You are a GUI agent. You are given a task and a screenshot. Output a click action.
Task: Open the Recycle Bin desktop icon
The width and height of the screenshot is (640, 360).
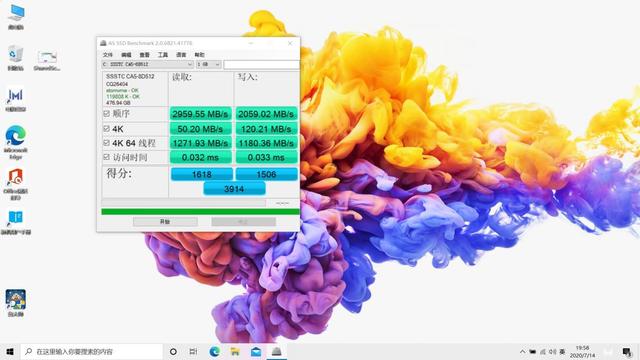(x=16, y=57)
